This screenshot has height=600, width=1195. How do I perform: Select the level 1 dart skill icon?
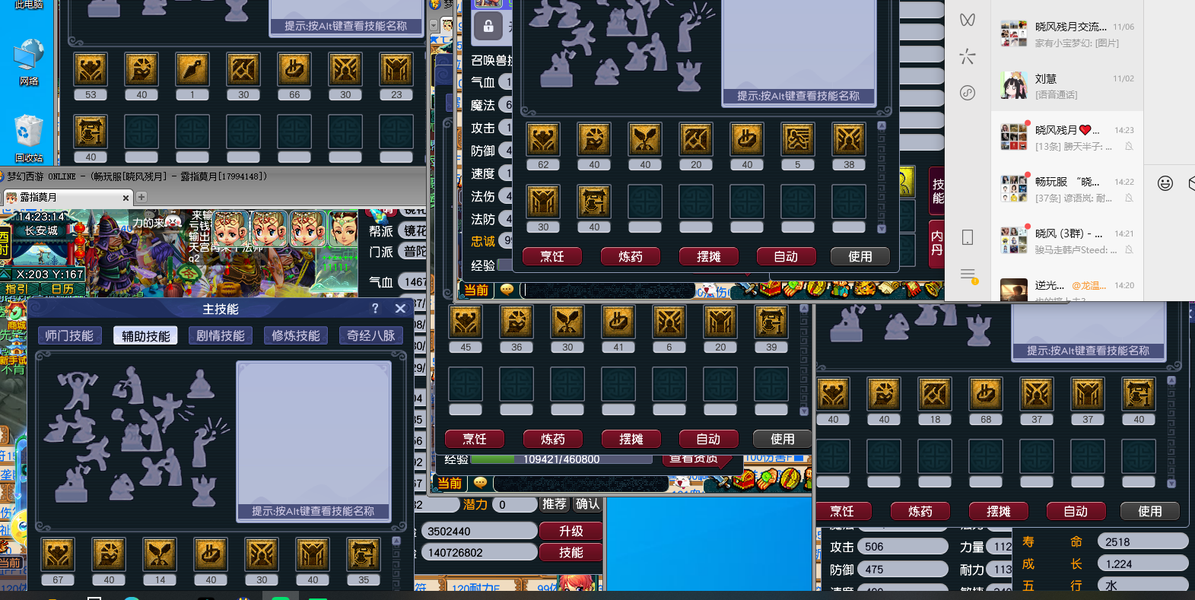tap(192, 69)
